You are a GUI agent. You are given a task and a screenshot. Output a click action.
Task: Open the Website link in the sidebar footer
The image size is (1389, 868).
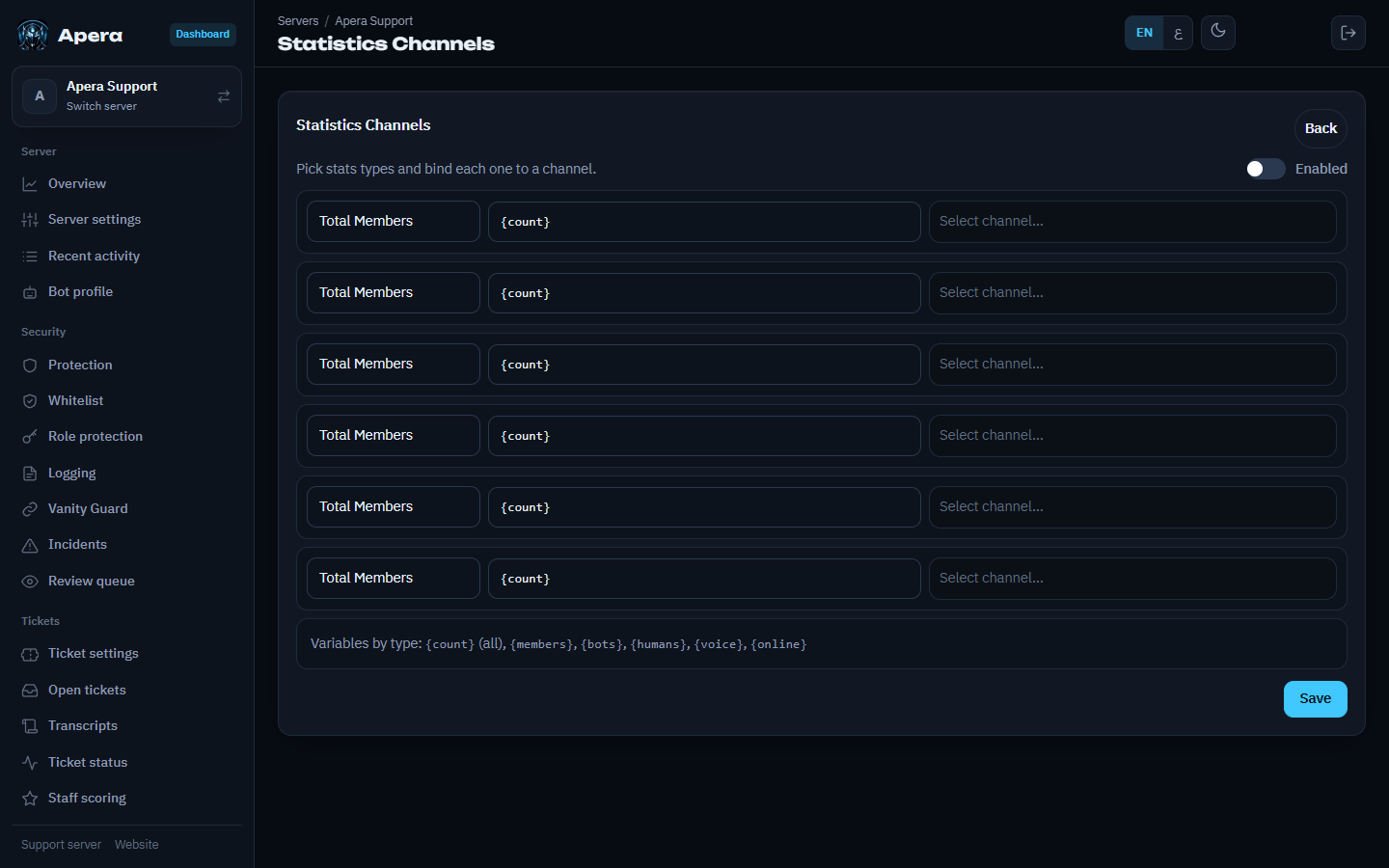point(137,845)
